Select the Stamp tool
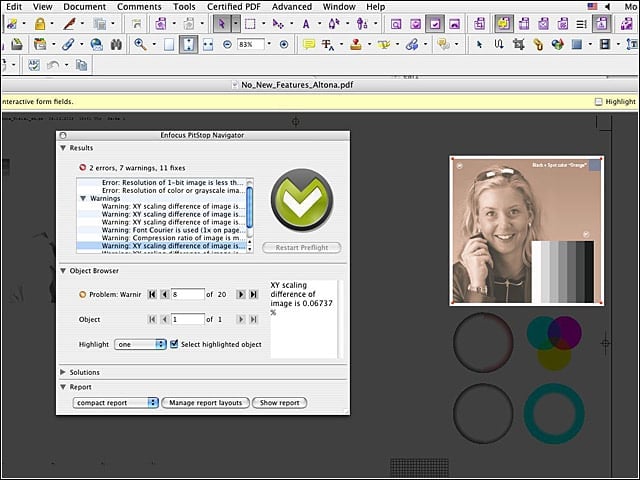The height and width of the screenshot is (480, 640). point(356,44)
